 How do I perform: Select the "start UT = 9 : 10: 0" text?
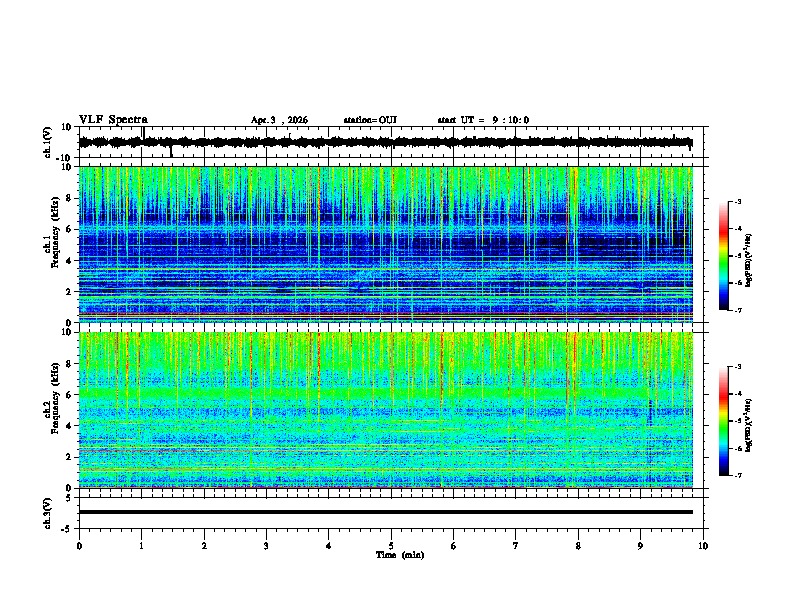[x=483, y=120]
